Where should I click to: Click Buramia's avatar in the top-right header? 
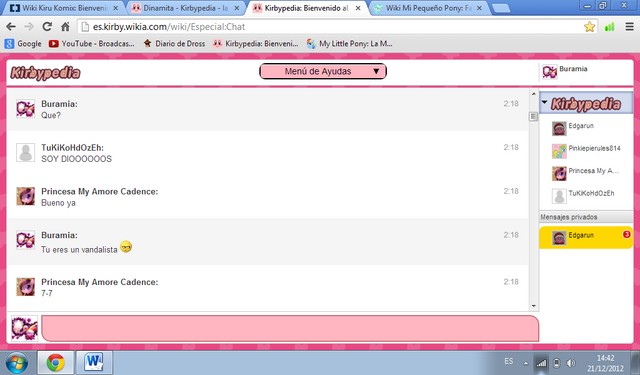pos(549,72)
